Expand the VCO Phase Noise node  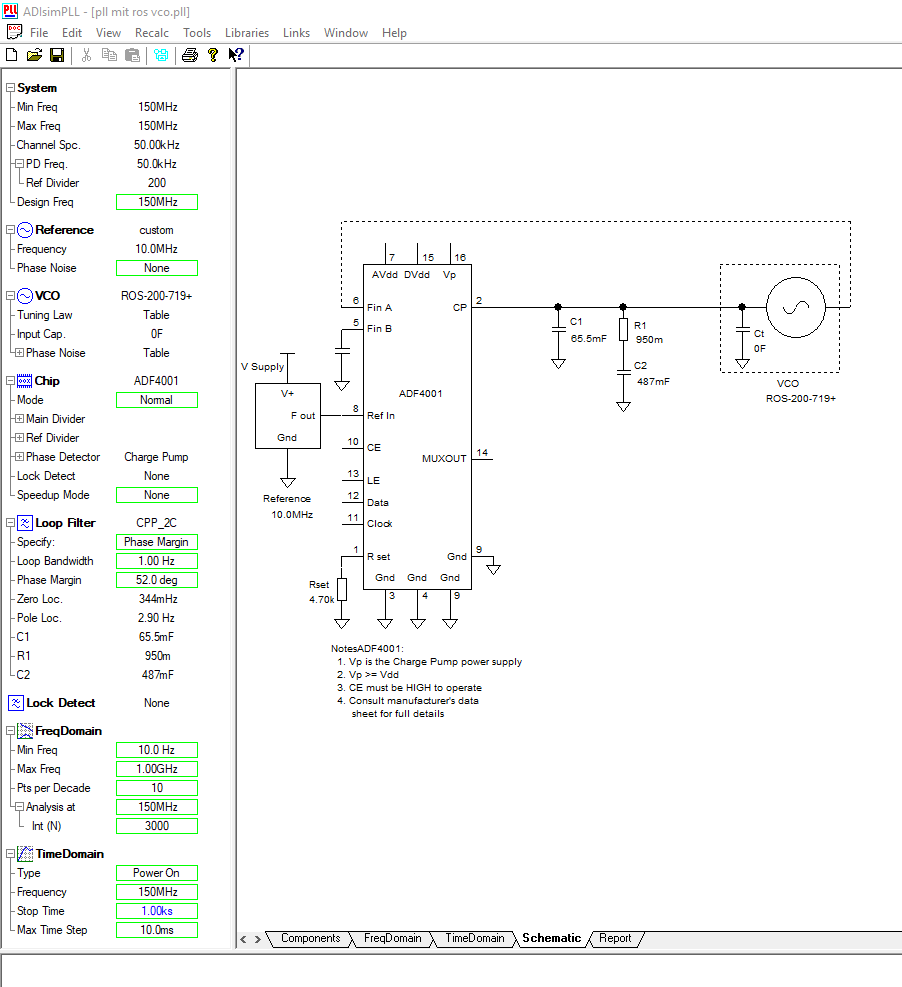[20, 352]
